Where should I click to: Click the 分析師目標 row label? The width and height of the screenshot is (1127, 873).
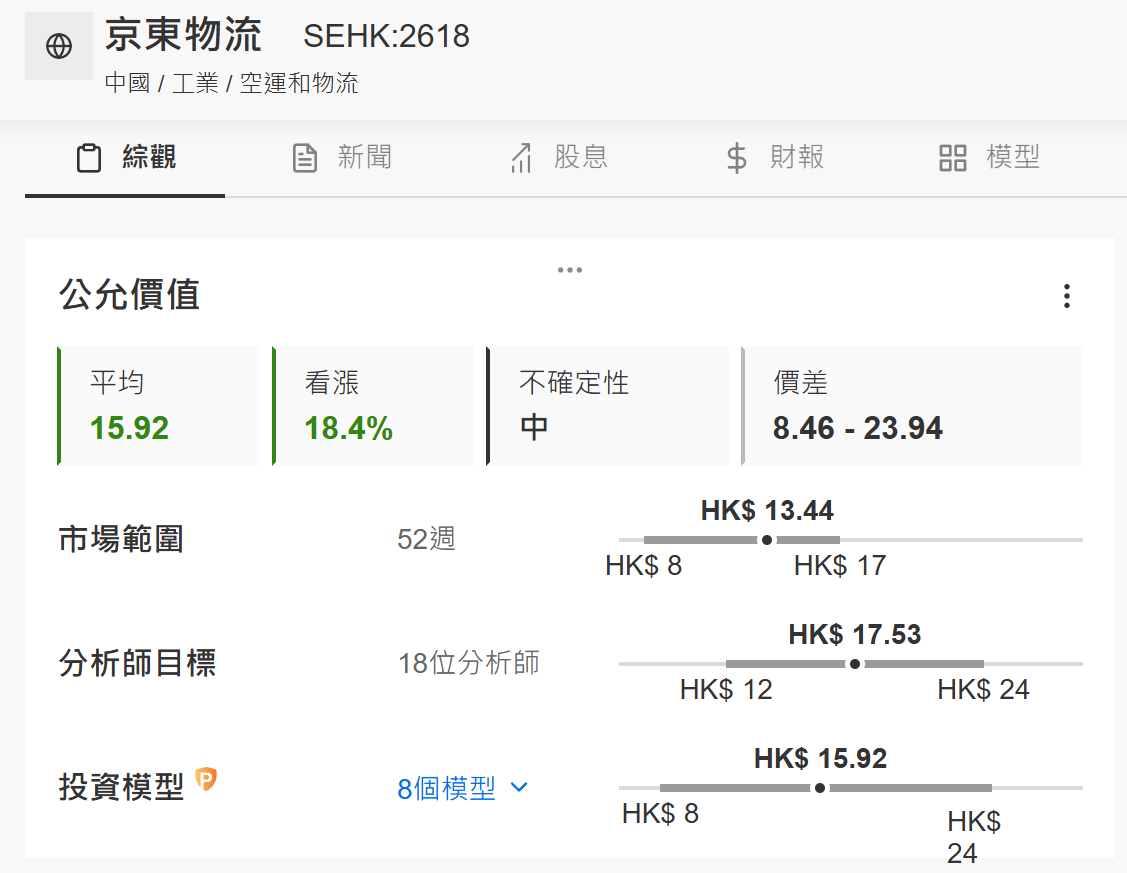coord(137,663)
